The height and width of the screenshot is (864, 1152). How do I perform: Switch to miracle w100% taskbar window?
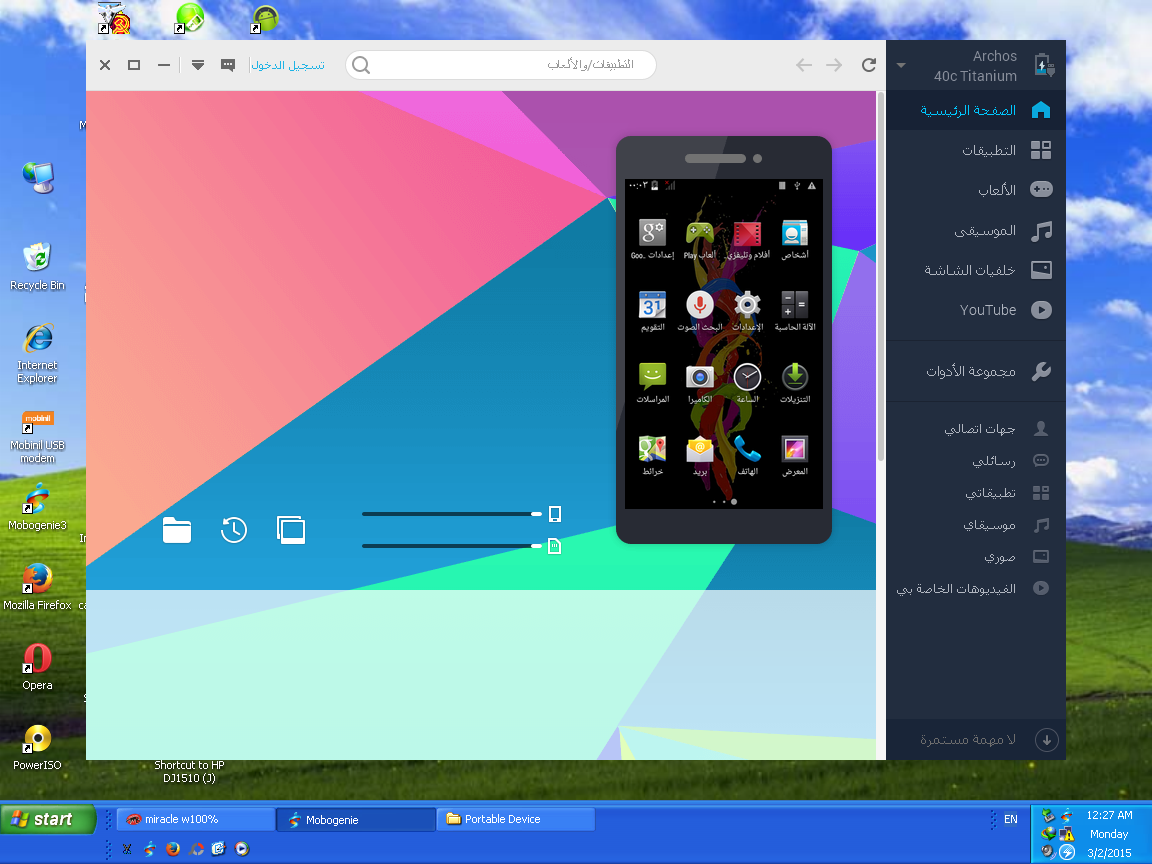click(x=195, y=819)
